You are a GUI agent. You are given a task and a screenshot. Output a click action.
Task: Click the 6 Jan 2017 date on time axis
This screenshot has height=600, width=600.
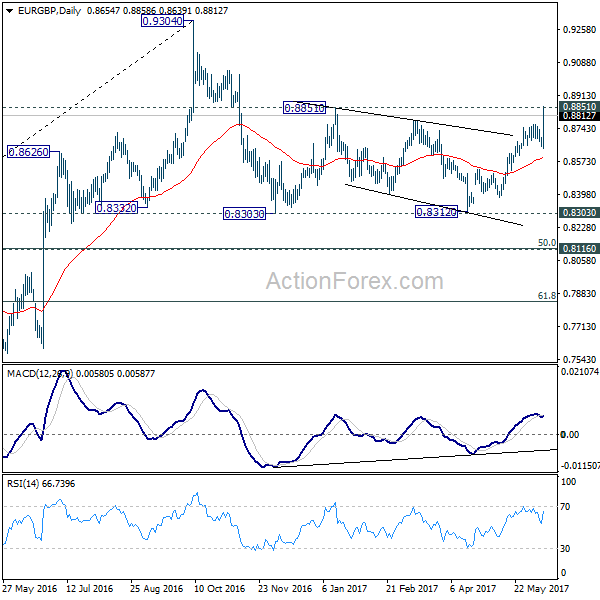(x=344, y=588)
